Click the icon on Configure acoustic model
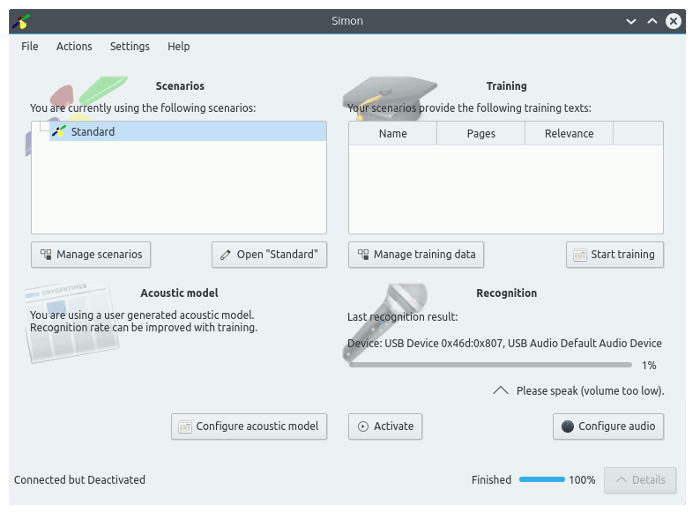 click(185, 427)
